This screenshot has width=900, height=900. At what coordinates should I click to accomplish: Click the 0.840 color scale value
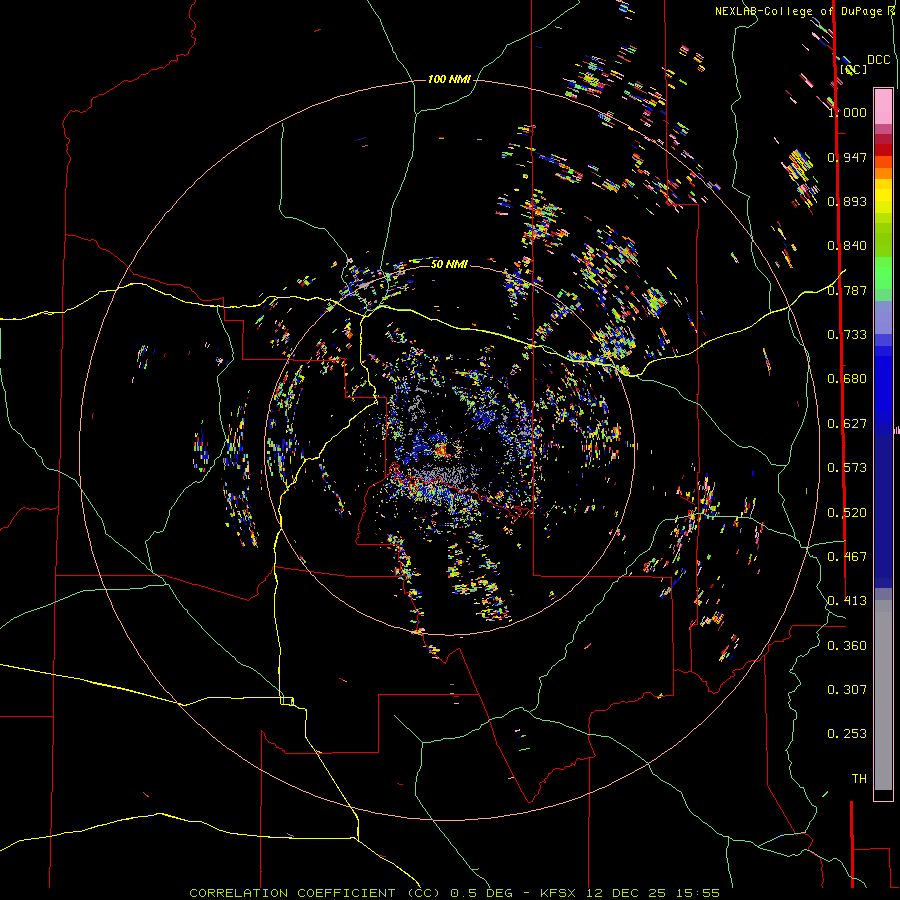(x=847, y=246)
